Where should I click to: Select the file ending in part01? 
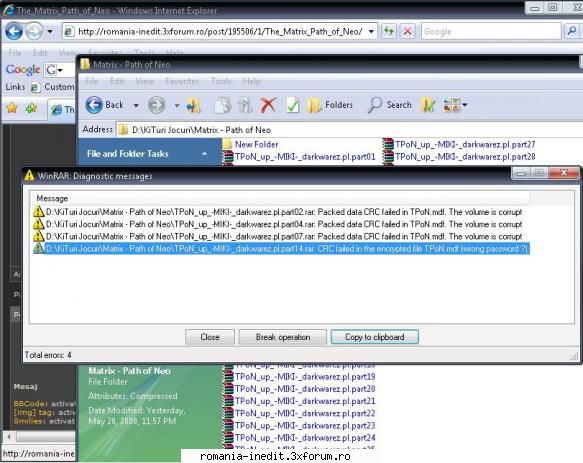point(299,157)
